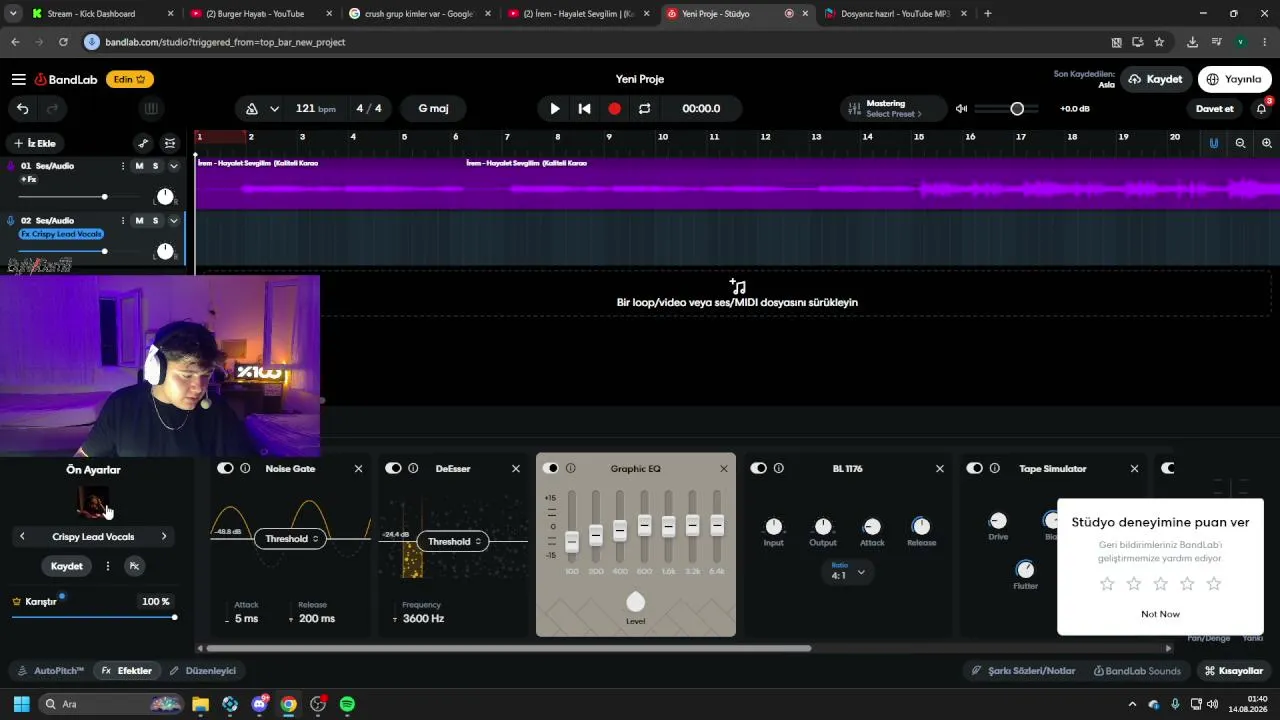Image resolution: width=1280 pixels, height=720 pixels.
Task: Close the Graphic EQ effect
Action: click(x=724, y=468)
